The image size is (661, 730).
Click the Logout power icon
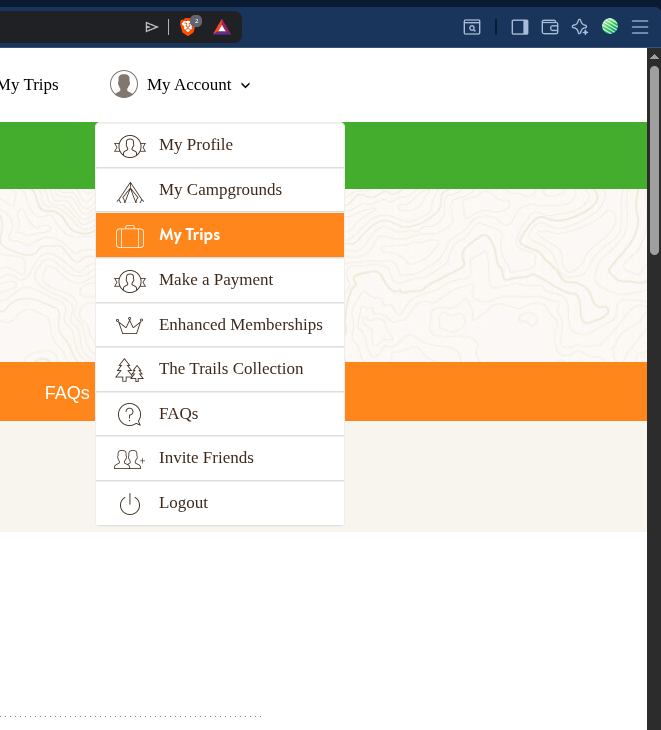pos(130,503)
